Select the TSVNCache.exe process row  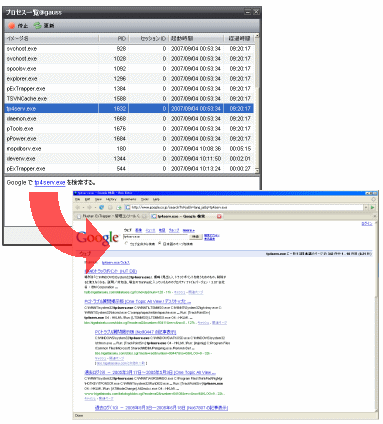point(129,99)
